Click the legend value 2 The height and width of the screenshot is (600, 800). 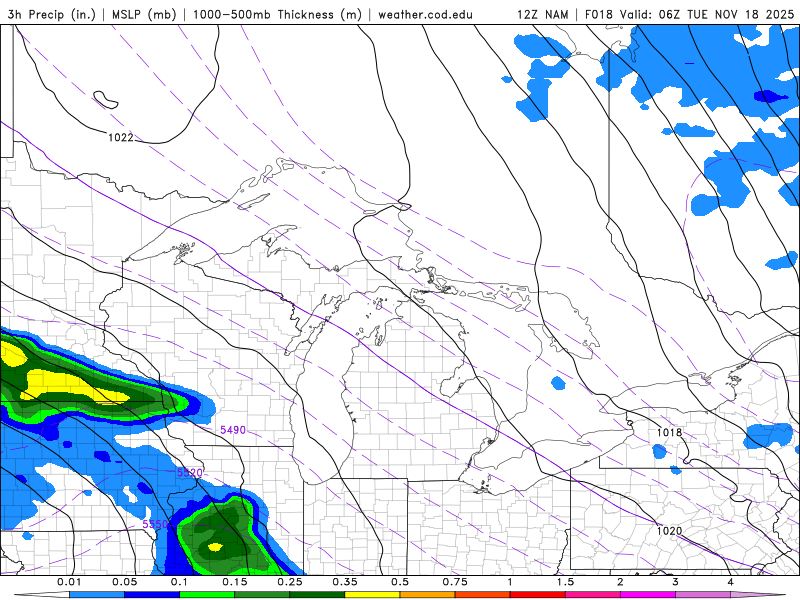620,582
